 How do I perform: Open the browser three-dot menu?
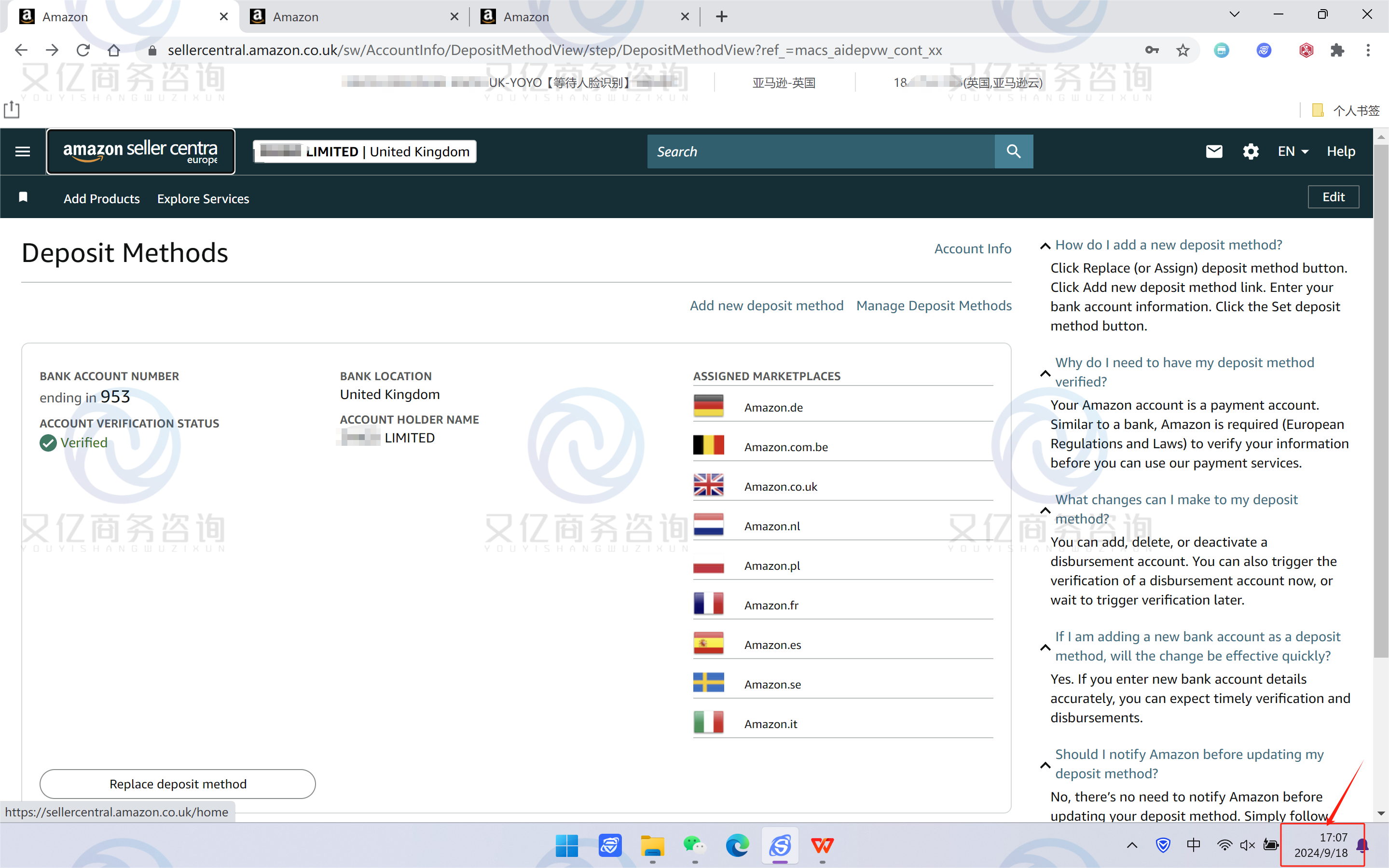[x=1368, y=51]
